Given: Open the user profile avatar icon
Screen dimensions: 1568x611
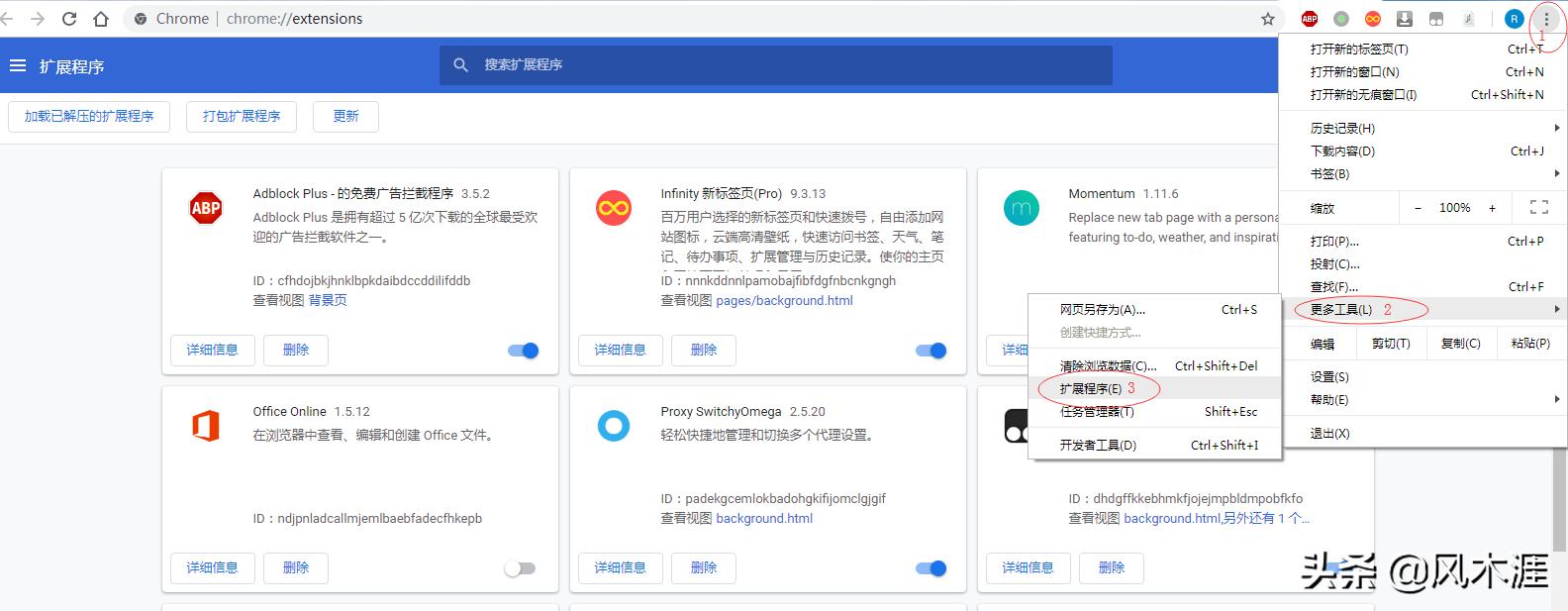Looking at the screenshot, I should pos(1514,19).
